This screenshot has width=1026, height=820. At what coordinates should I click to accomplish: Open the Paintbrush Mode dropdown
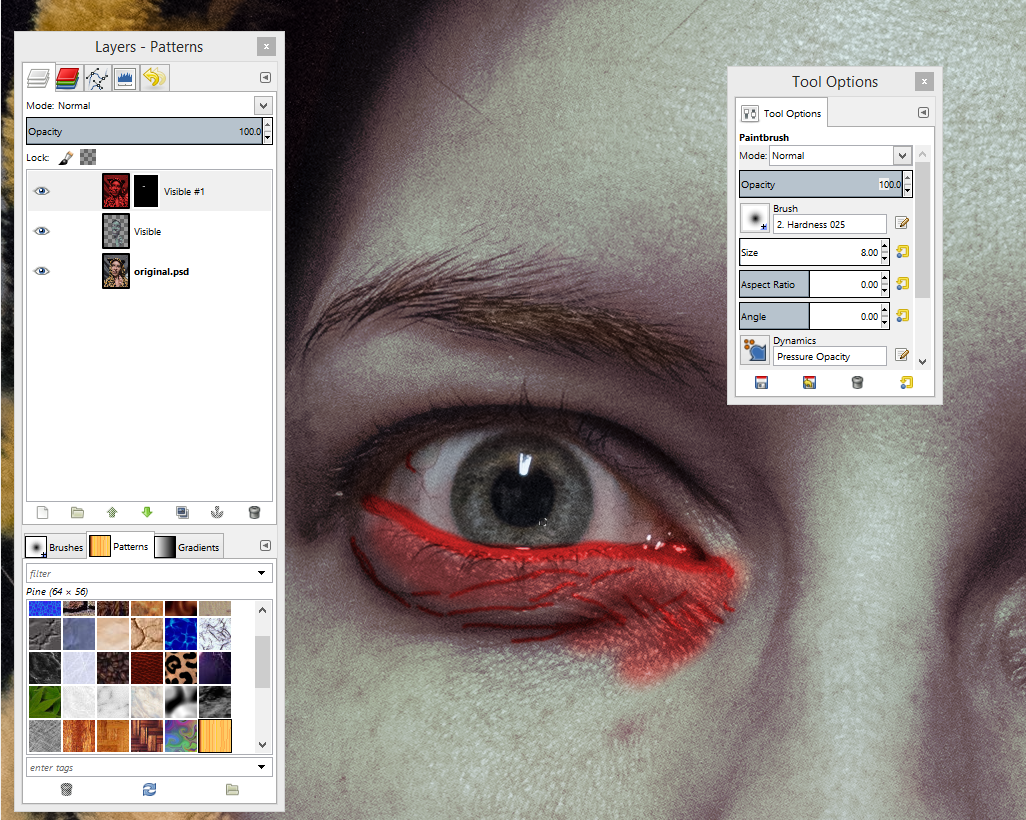901,155
